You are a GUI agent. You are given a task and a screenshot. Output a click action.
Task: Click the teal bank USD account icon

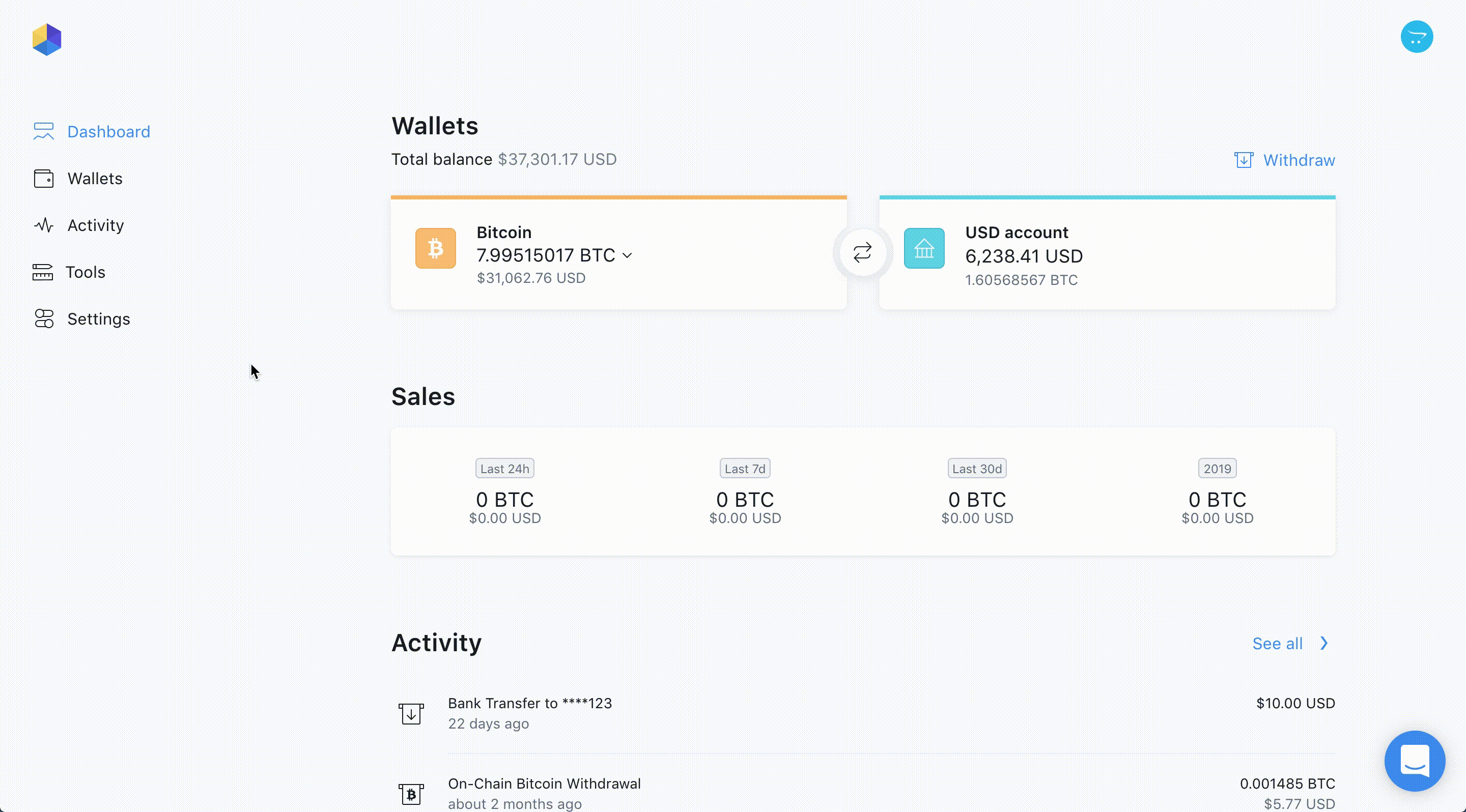coord(924,248)
